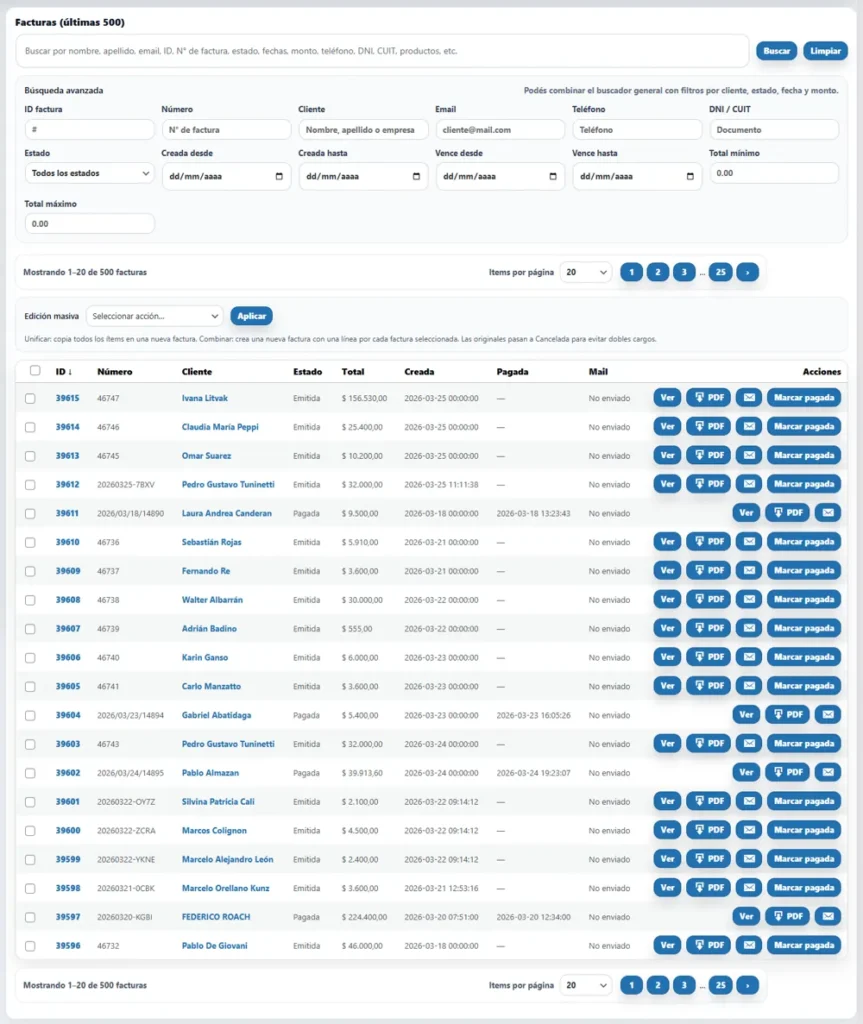Image resolution: width=863 pixels, height=1024 pixels.
Task: Check the box for invoice 39600
Action: click(x=31, y=830)
